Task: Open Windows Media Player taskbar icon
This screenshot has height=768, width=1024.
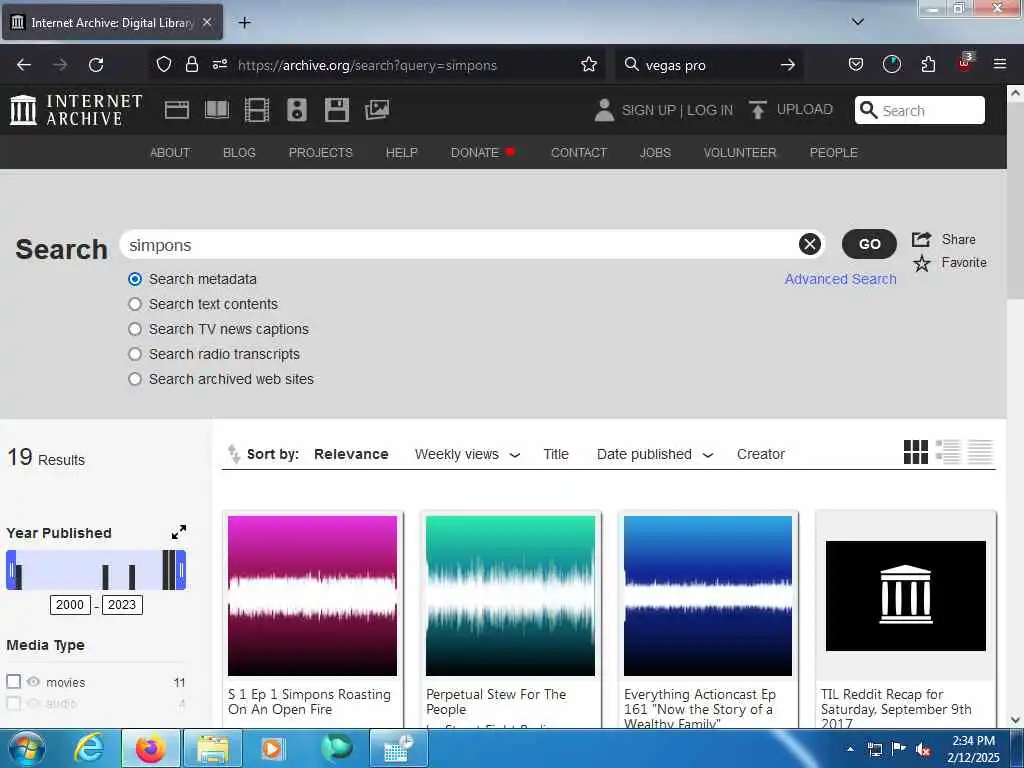Action: (x=272, y=748)
